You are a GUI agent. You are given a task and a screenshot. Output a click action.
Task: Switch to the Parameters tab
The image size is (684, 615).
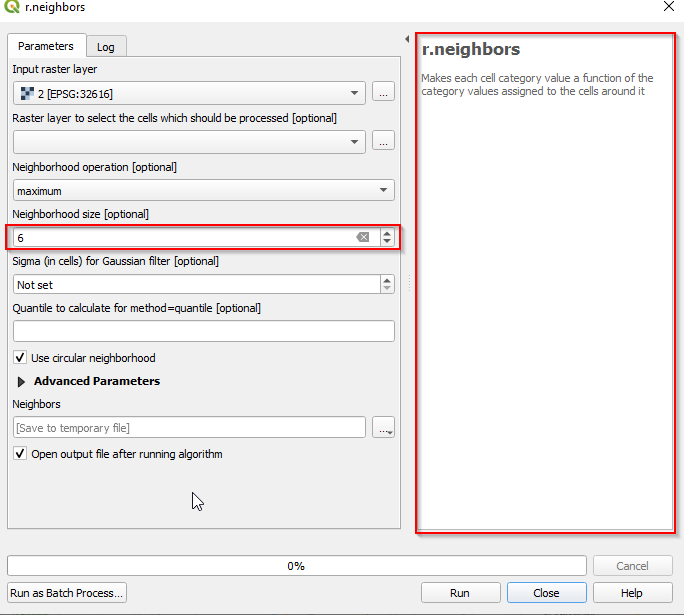click(46, 46)
